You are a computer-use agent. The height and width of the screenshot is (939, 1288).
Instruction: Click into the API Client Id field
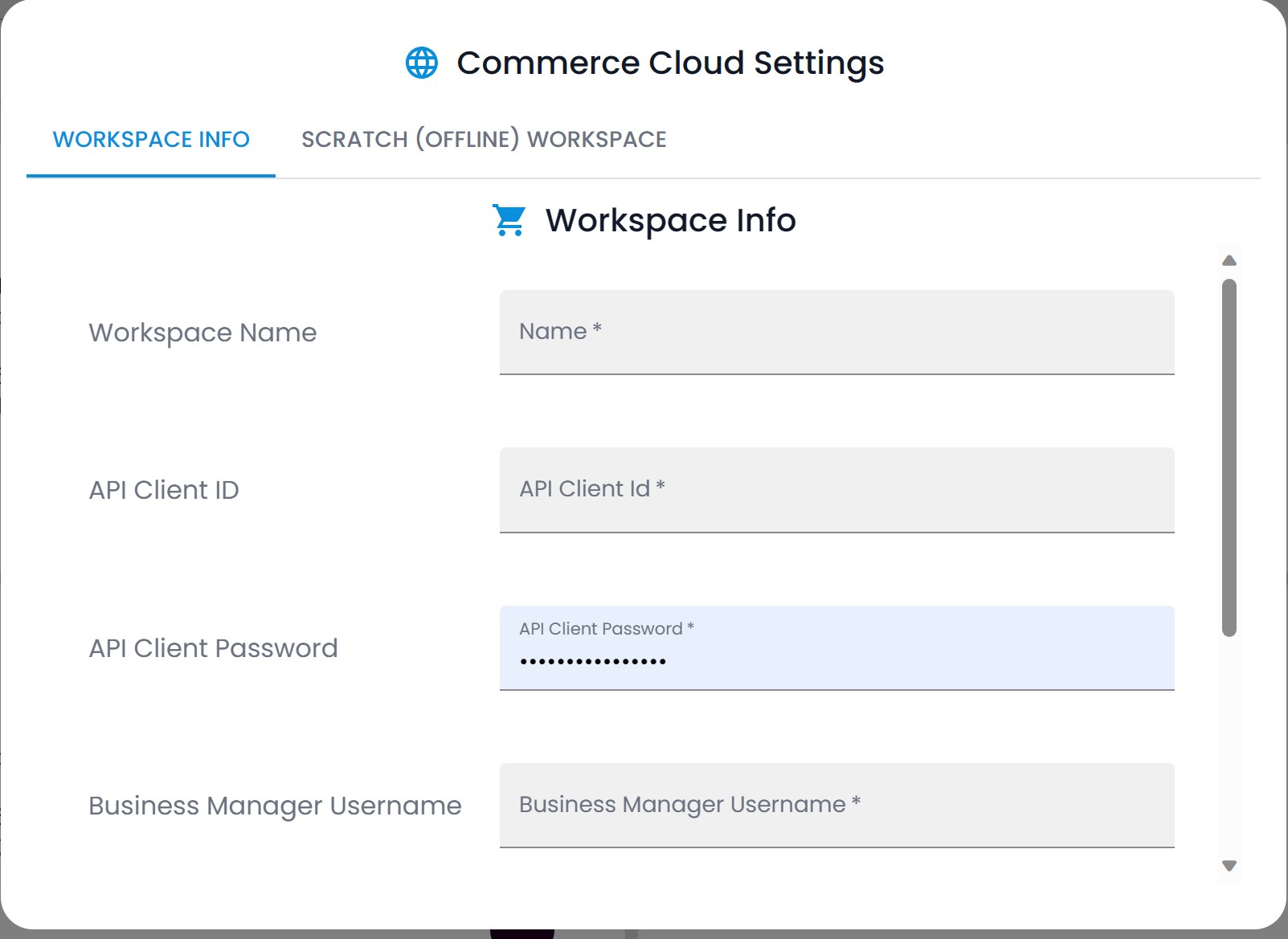pyautogui.click(x=836, y=489)
